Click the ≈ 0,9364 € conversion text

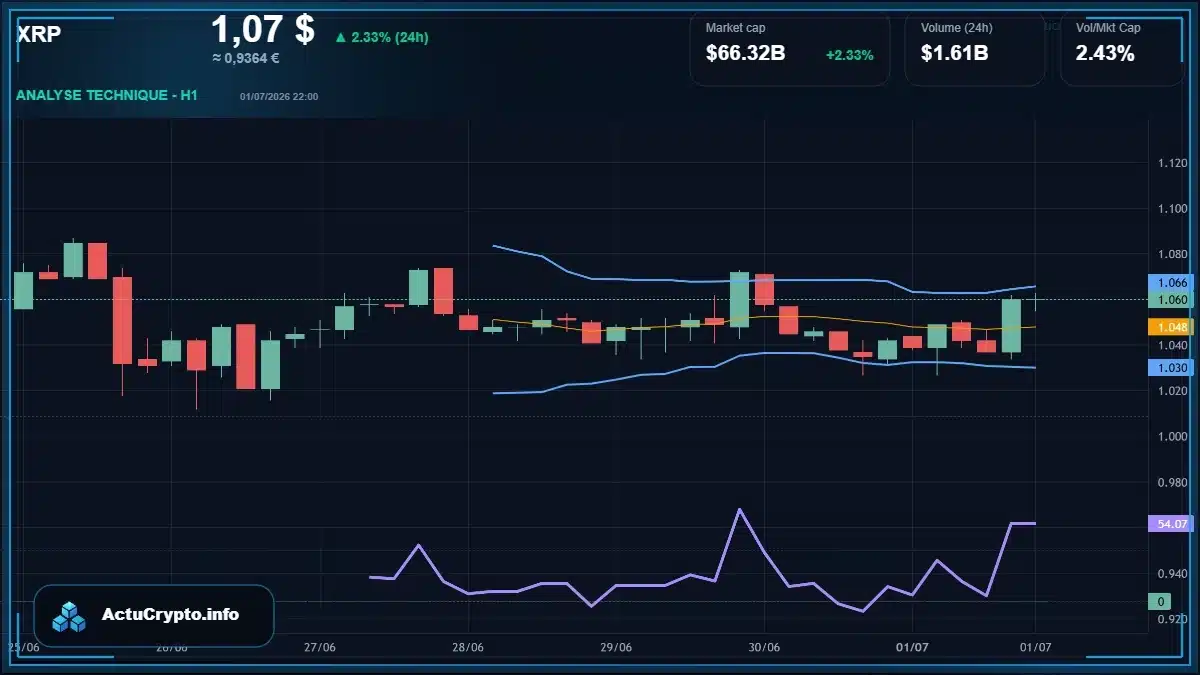point(246,58)
